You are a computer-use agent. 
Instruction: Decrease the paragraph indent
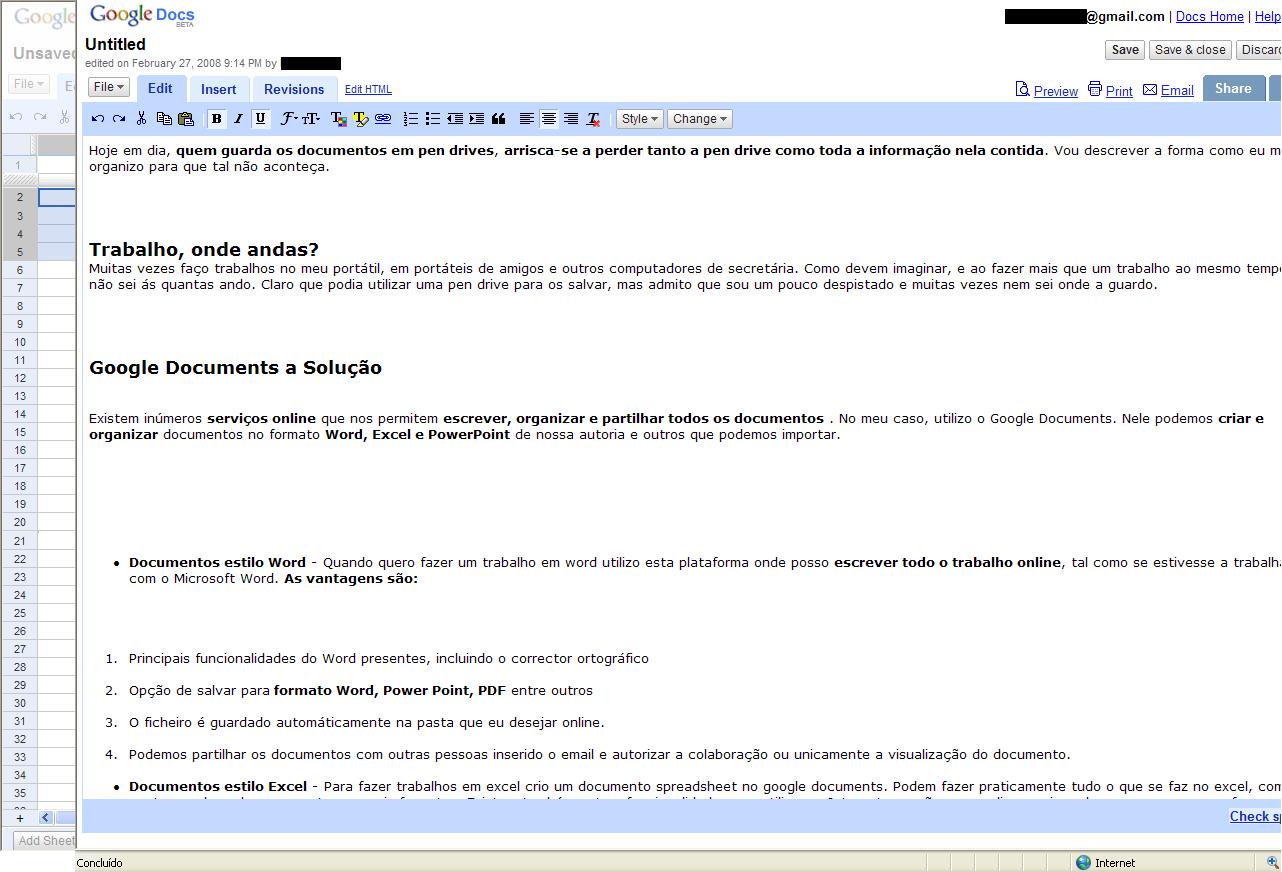point(454,119)
